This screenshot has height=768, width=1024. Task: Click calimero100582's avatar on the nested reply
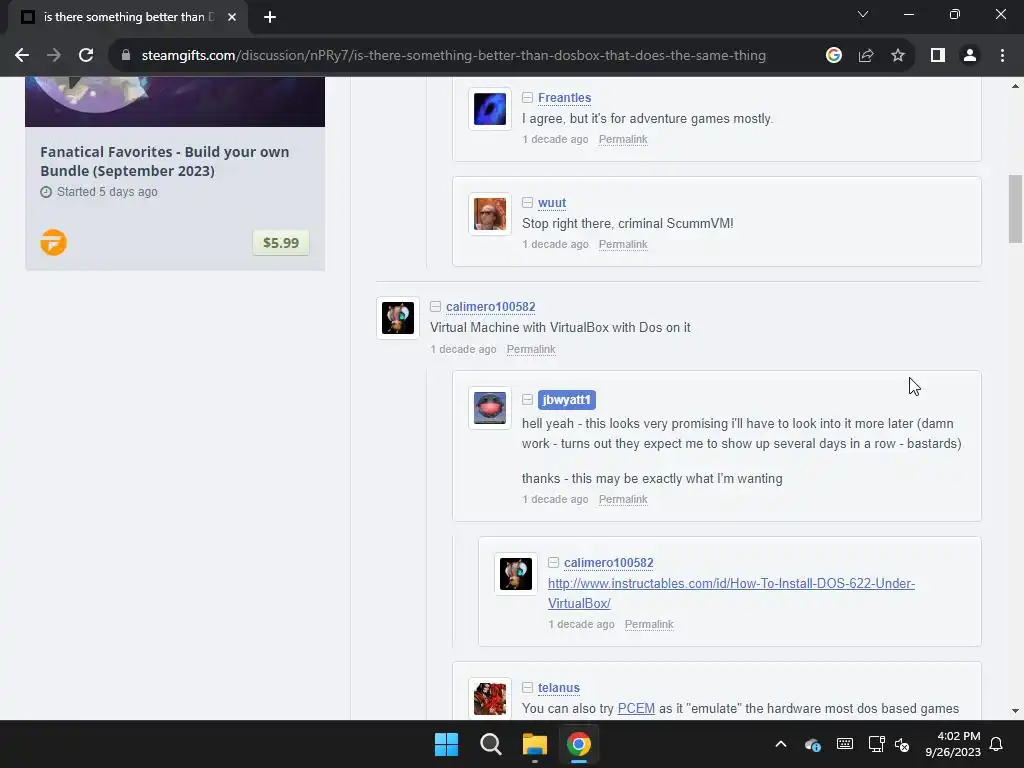click(x=516, y=574)
